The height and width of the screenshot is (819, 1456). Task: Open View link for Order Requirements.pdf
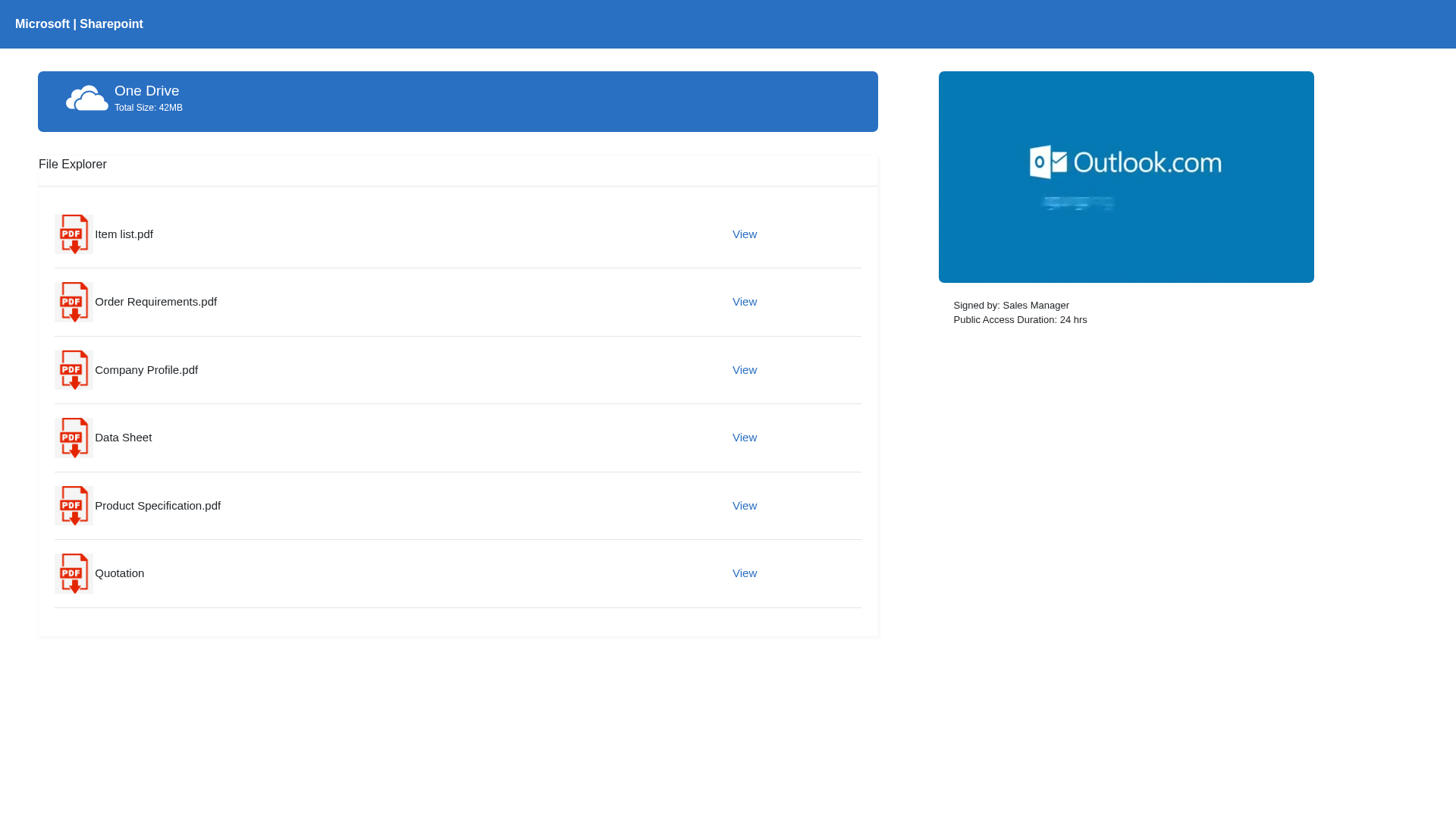click(x=745, y=302)
